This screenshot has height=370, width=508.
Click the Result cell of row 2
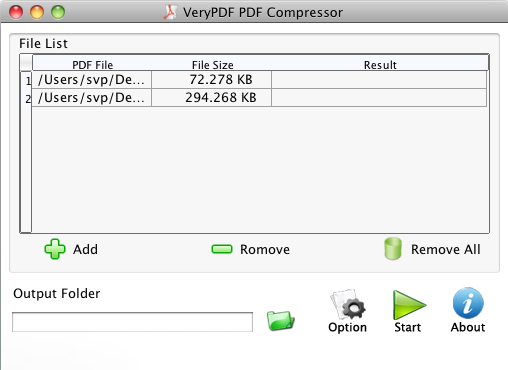(379, 98)
